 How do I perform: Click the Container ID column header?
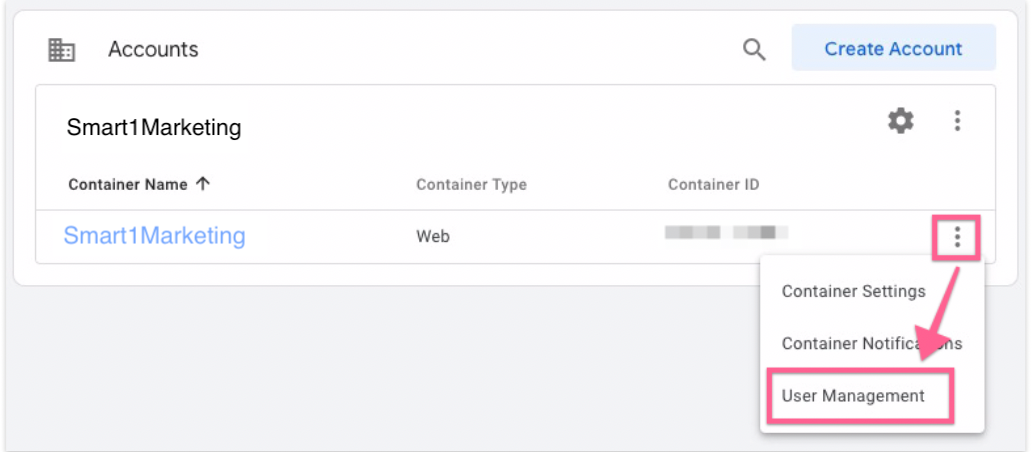[714, 184]
